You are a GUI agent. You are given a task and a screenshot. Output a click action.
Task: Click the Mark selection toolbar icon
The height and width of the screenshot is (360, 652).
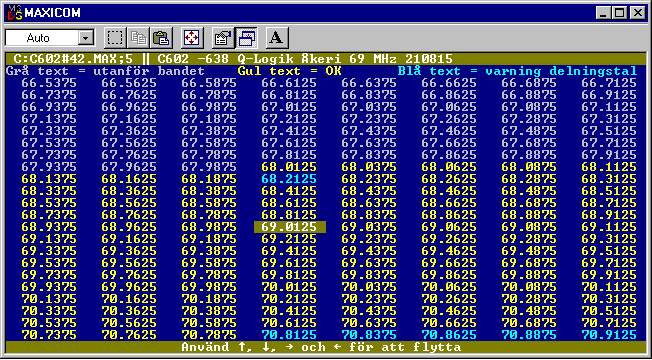tap(115, 38)
